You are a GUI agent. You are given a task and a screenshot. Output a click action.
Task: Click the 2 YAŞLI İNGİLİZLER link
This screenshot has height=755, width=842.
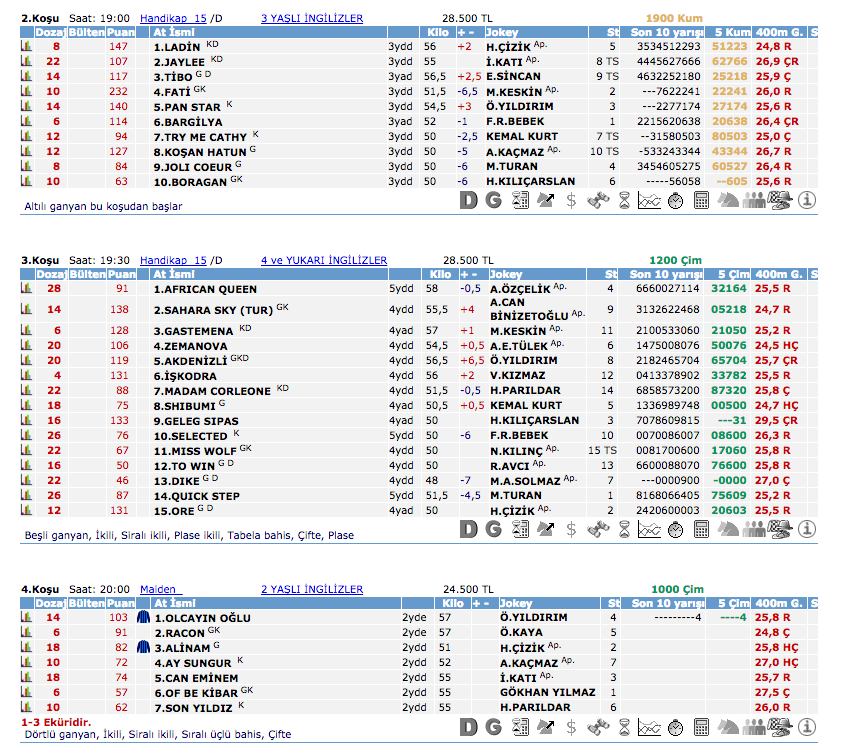[x=311, y=589]
